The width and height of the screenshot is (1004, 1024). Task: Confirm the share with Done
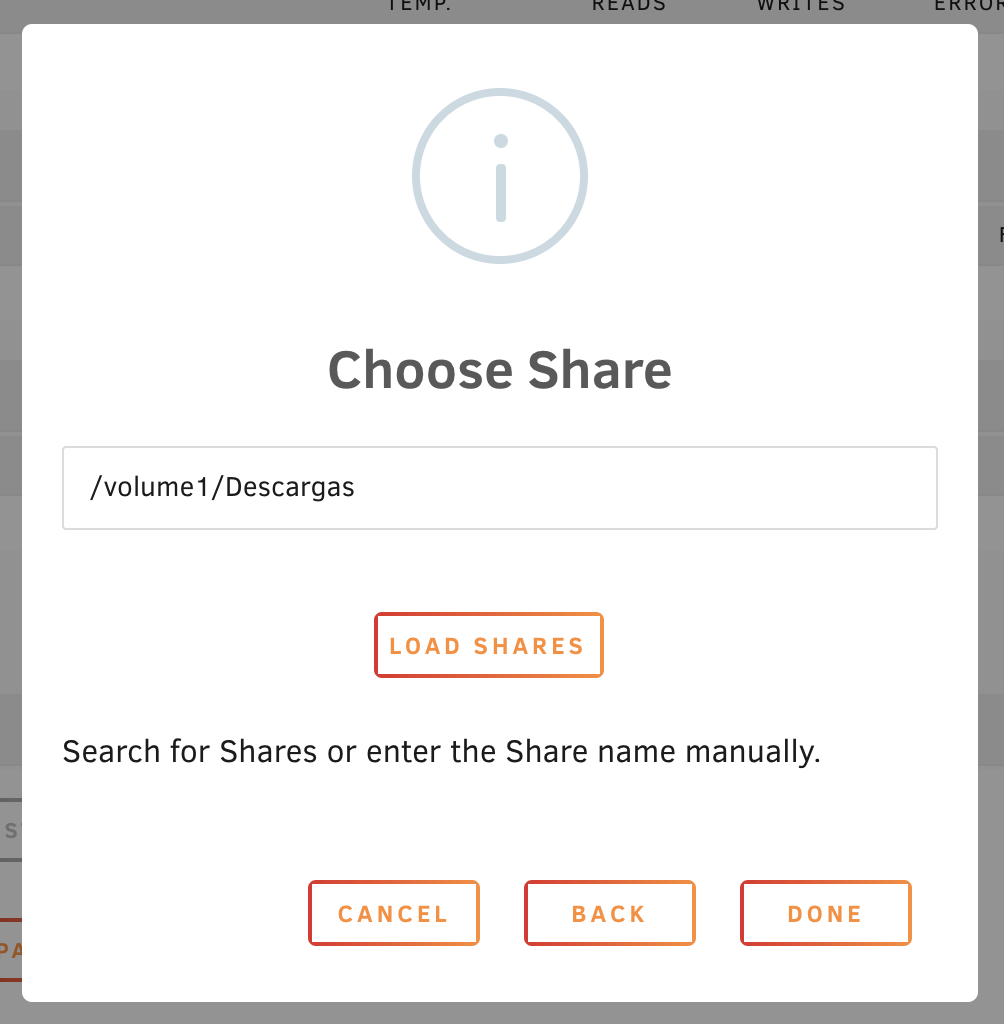point(825,913)
